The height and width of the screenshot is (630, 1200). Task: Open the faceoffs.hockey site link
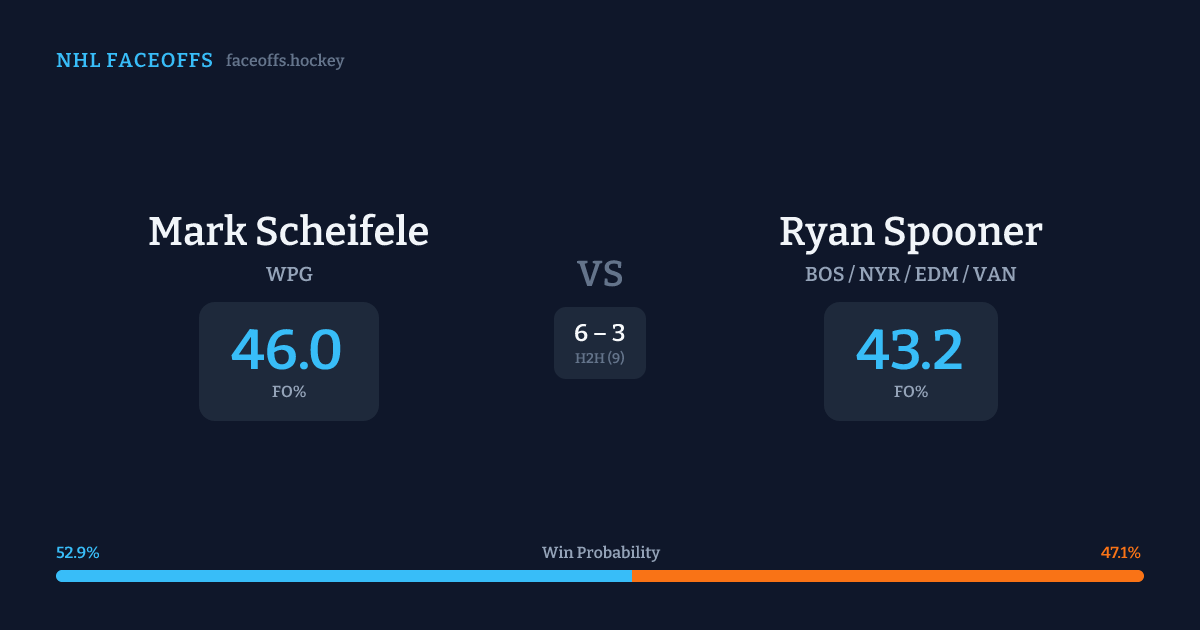(285, 61)
